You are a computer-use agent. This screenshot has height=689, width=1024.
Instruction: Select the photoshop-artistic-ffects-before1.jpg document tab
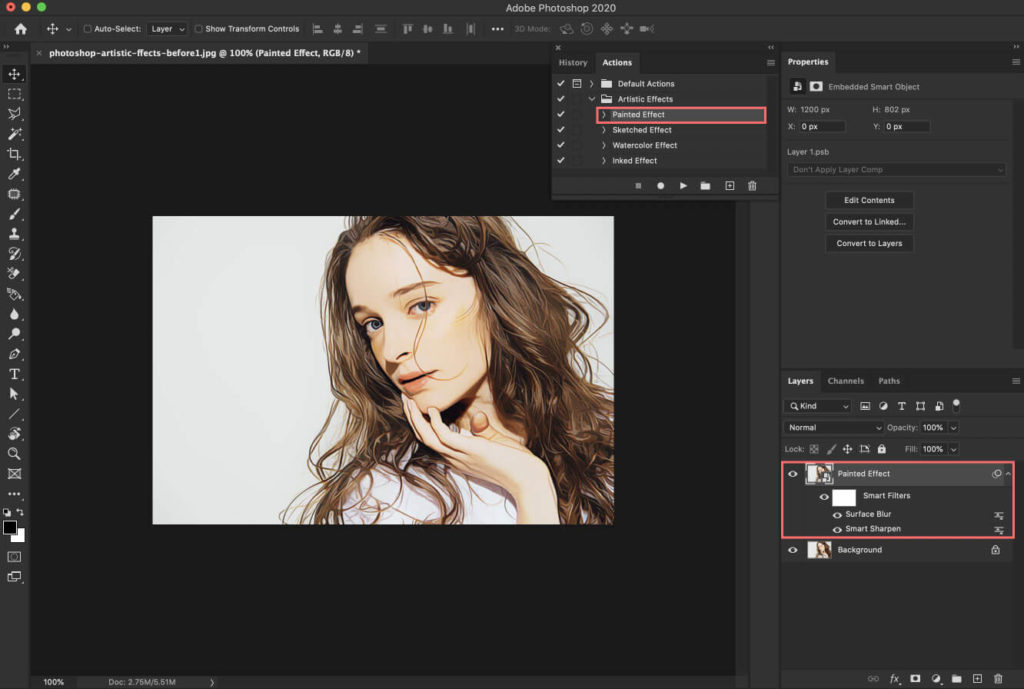[204, 53]
